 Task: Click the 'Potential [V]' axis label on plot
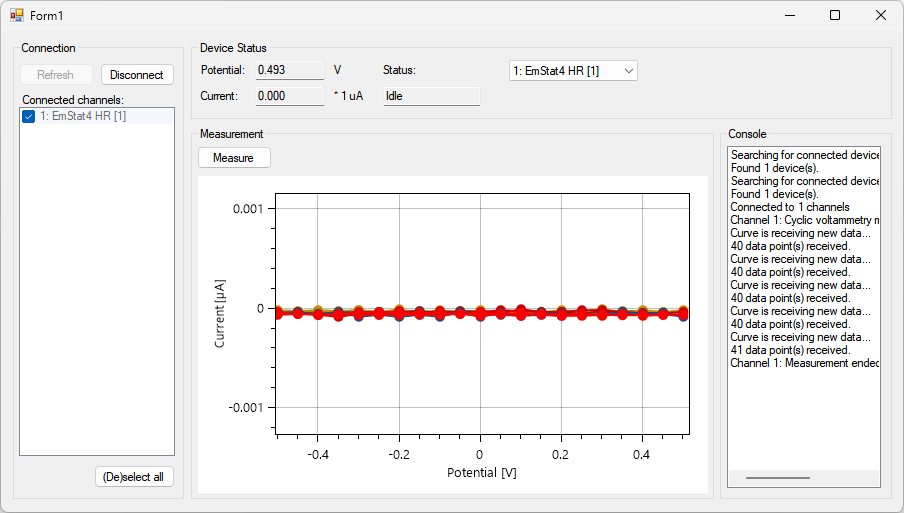tap(482, 473)
